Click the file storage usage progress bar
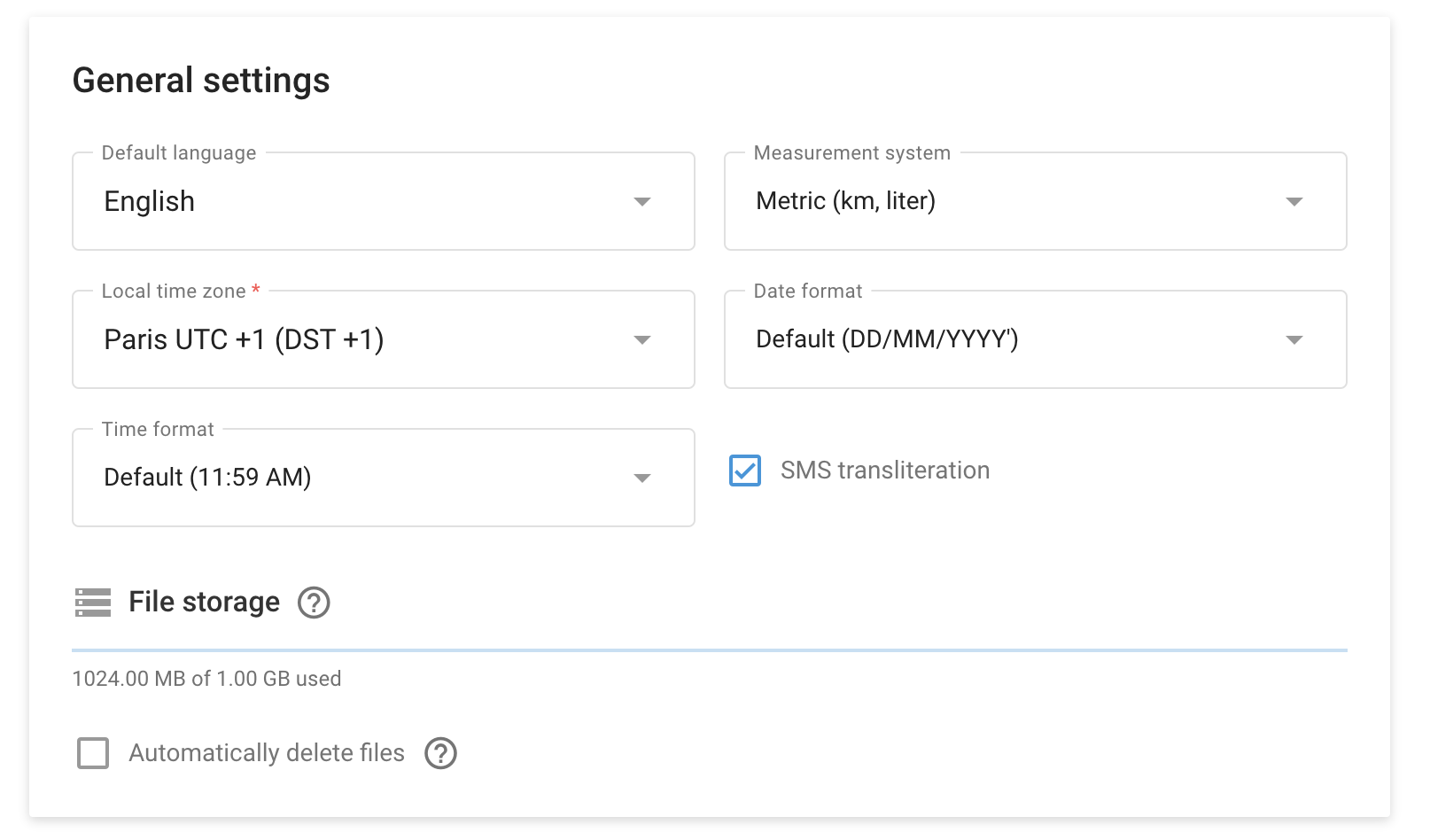The width and height of the screenshot is (1430, 840). pos(709,650)
